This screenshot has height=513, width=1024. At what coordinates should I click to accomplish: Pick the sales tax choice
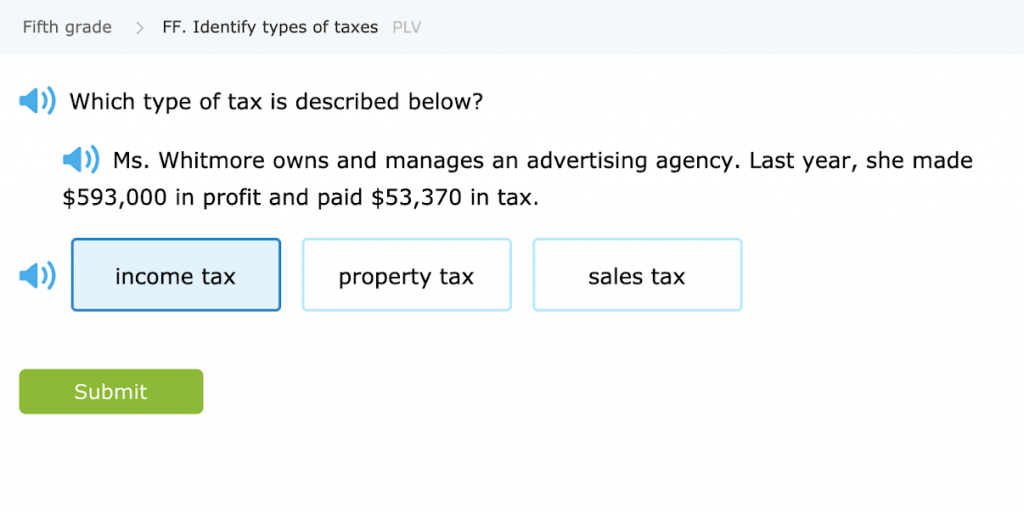tap(637, 276)
